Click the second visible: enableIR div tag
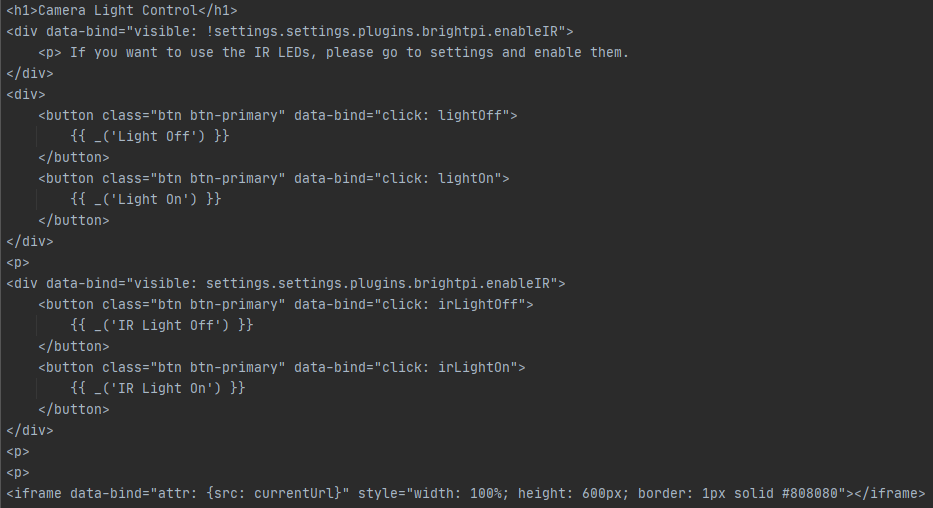 click(286, 284)
